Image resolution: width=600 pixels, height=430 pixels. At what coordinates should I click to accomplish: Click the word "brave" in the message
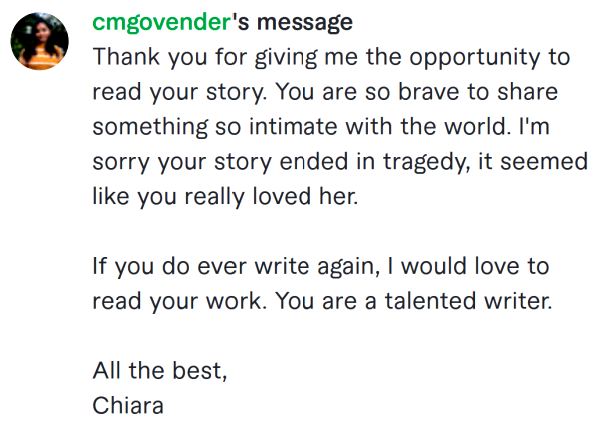point(428,92)
